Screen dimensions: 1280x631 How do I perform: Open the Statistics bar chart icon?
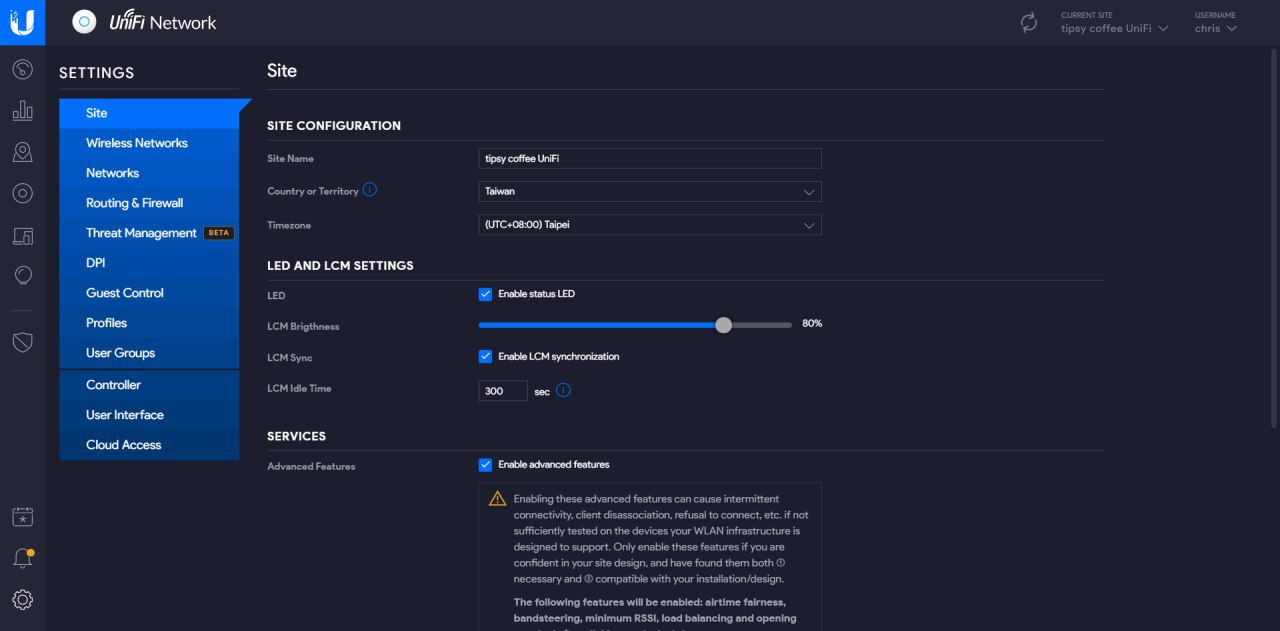(22, 111)
